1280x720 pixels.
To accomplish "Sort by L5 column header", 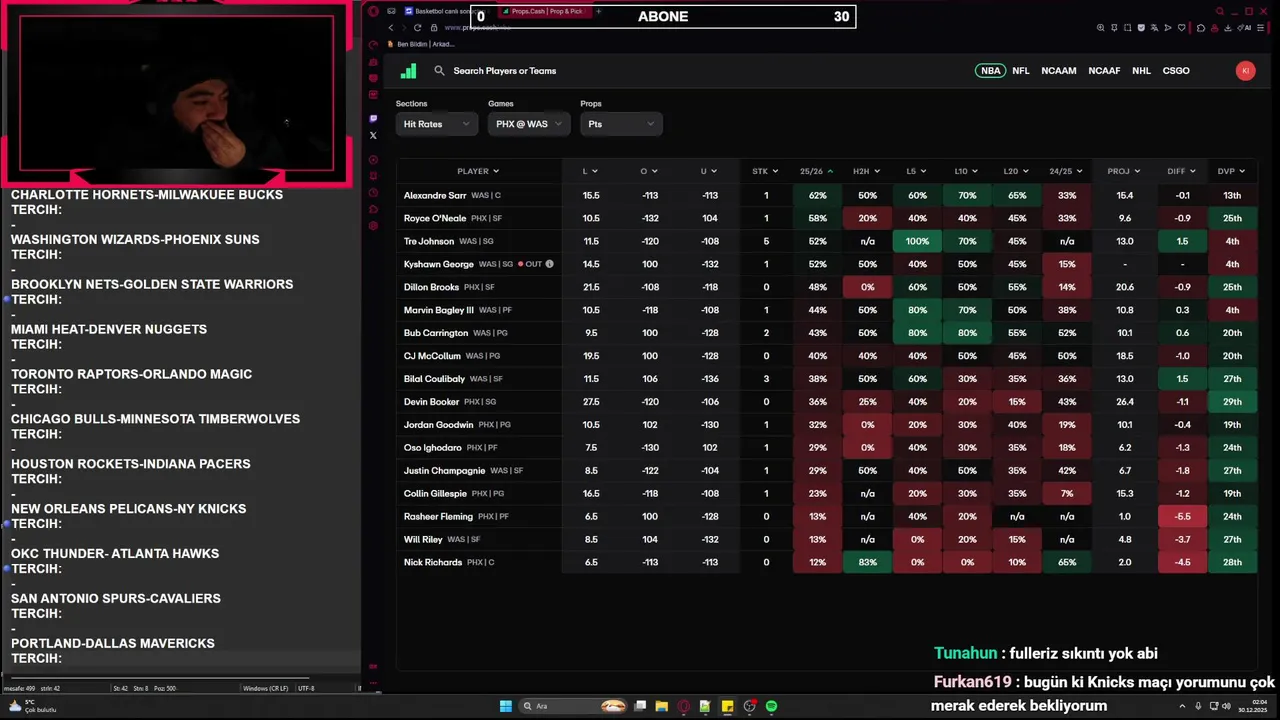I will [917, 171].
